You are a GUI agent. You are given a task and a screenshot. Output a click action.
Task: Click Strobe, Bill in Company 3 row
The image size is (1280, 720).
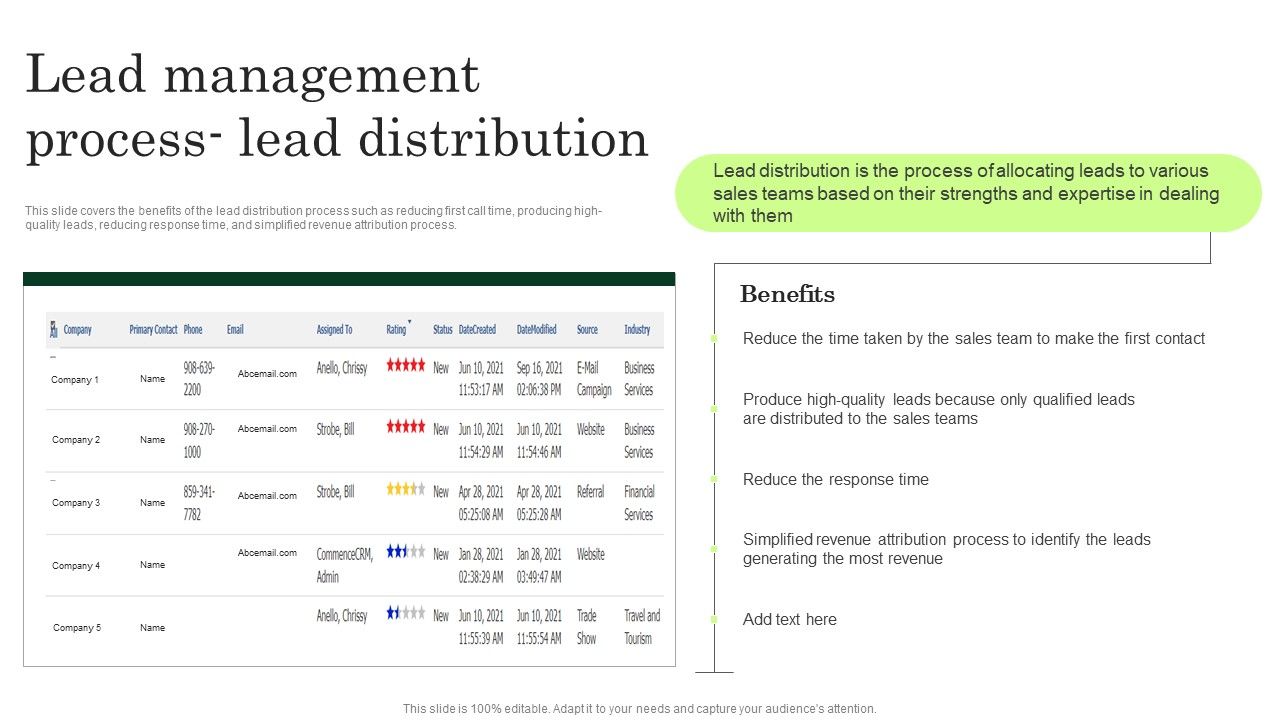tap(335, 492)
